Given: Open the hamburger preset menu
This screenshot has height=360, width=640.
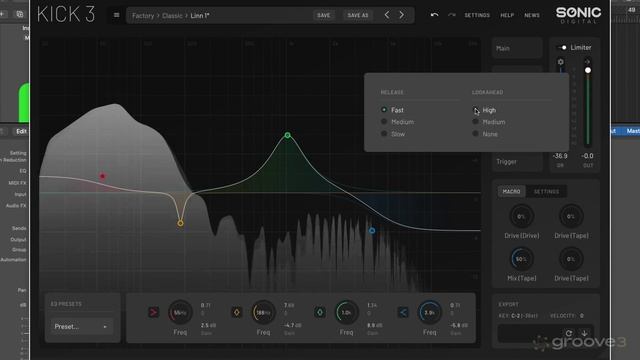Looking at the screenshot, I should (x=116, y=16).
